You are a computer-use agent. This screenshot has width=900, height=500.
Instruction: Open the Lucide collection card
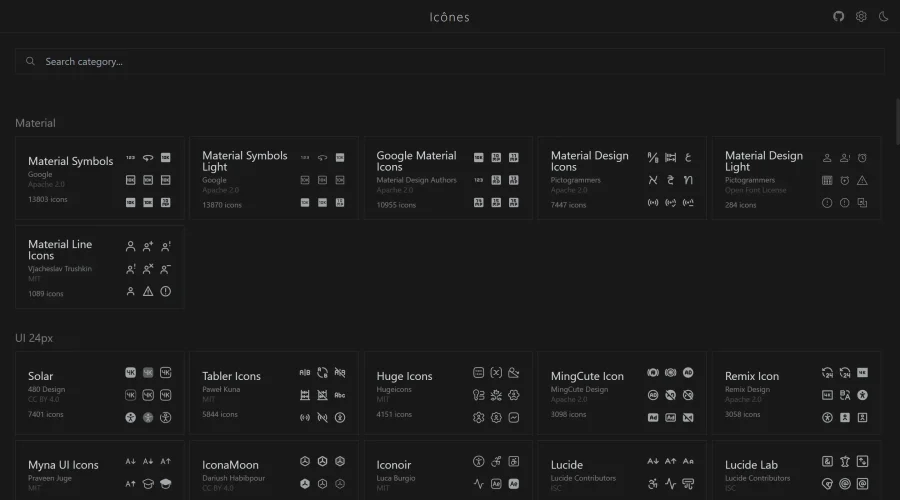pyautogui.click(x=622, y=470)
